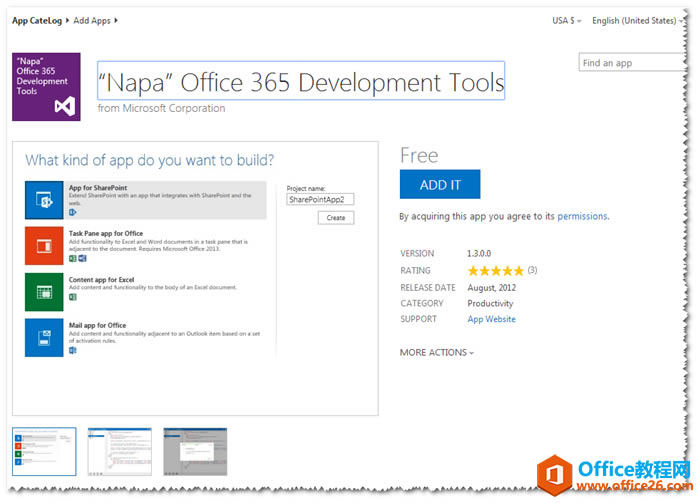Open the English (United States) language dropdown

tap(637, 20)
